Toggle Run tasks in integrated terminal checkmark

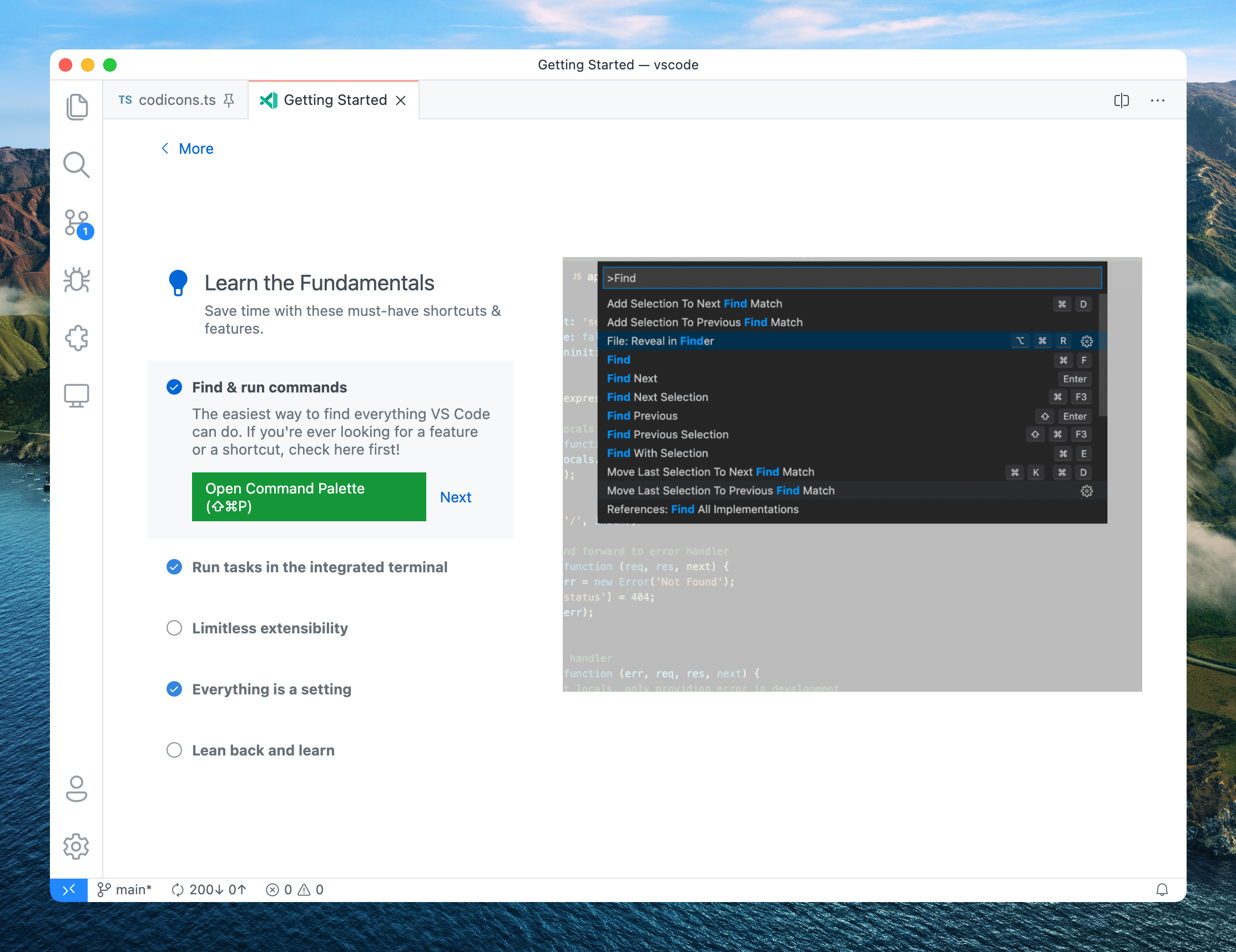(x=174, y=567)
